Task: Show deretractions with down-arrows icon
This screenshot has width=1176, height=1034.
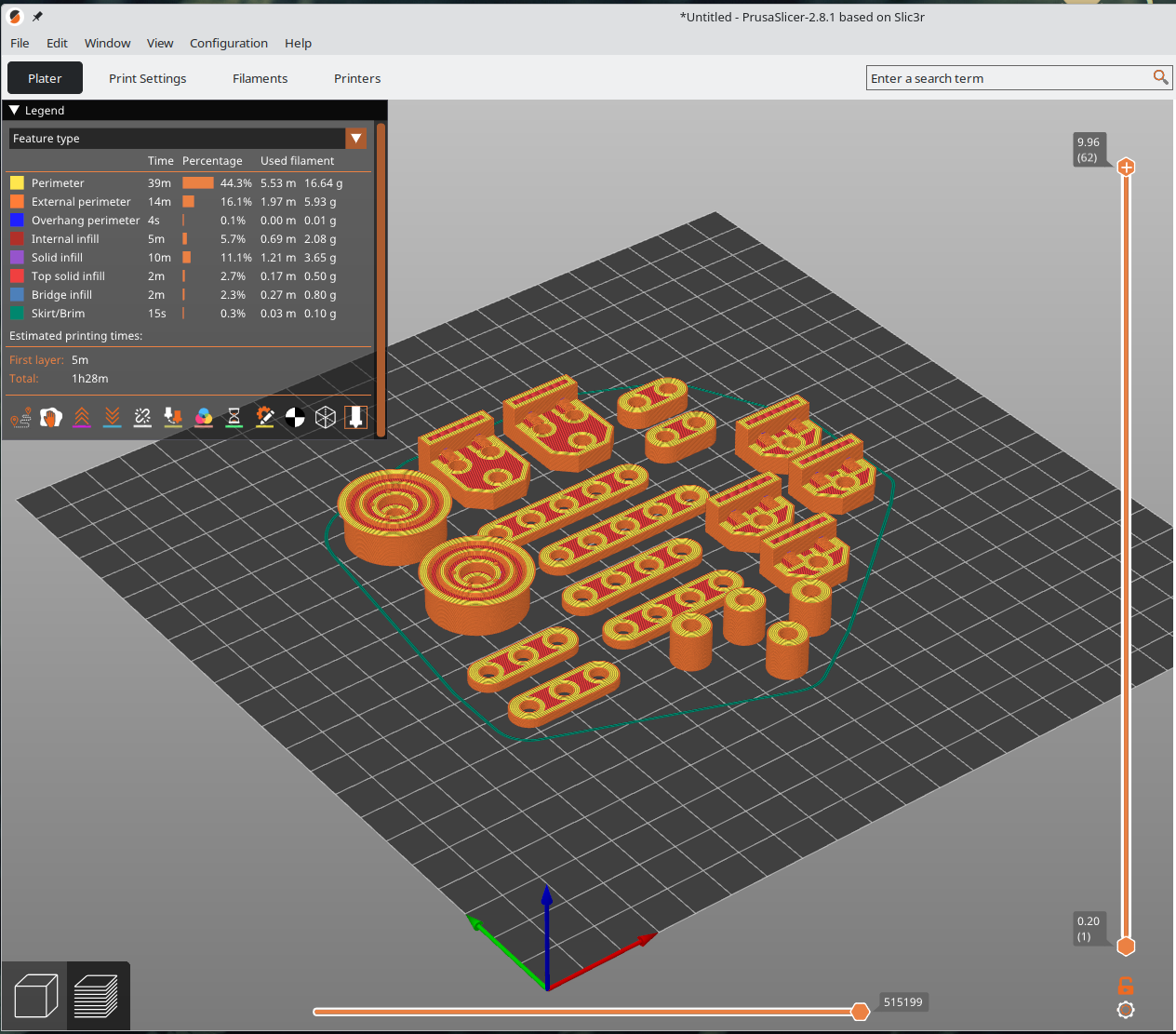Action: [113, 418]
